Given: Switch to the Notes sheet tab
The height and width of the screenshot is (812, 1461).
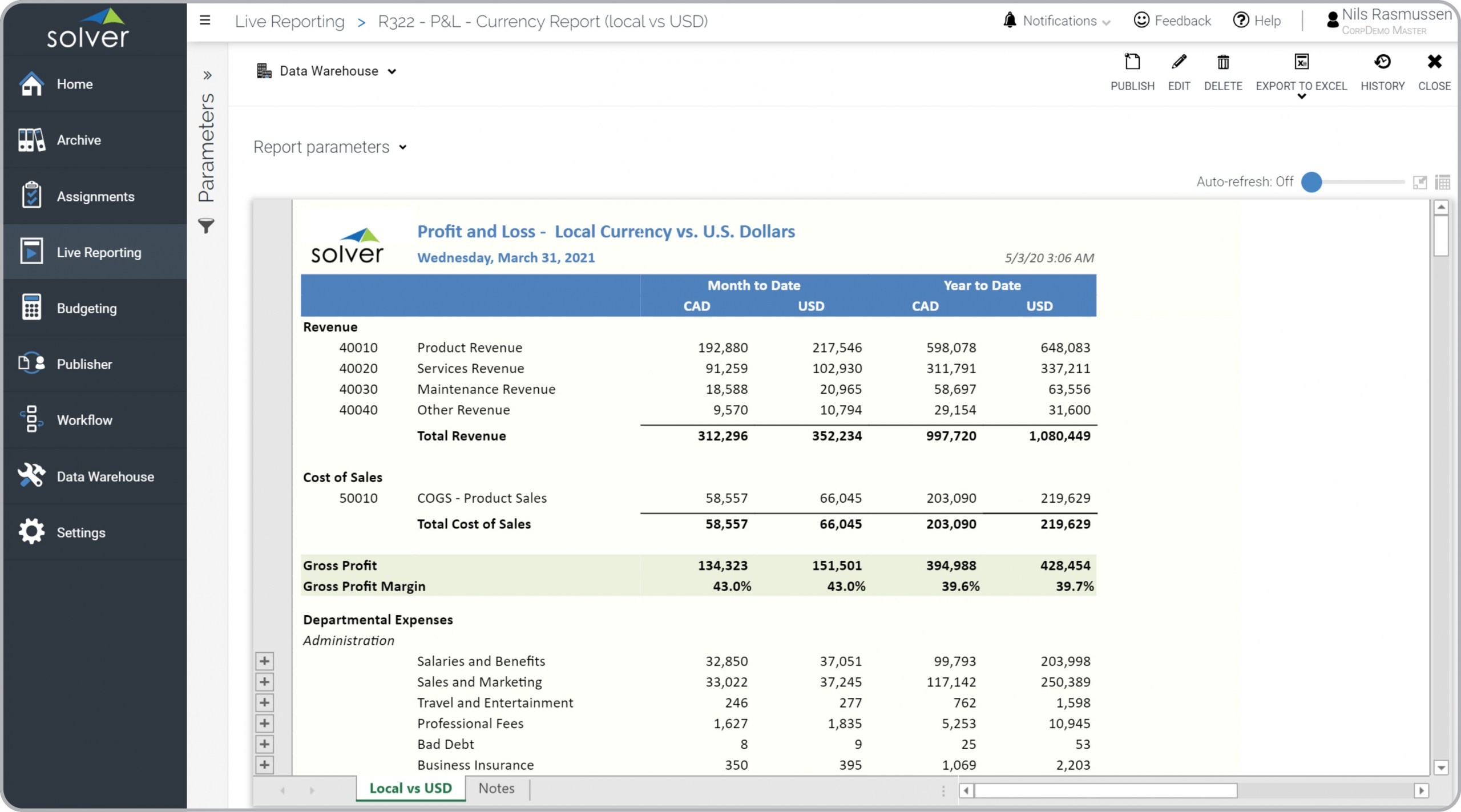Looking at the screenshot, I should pyautogui.click(x=496, y=788).
